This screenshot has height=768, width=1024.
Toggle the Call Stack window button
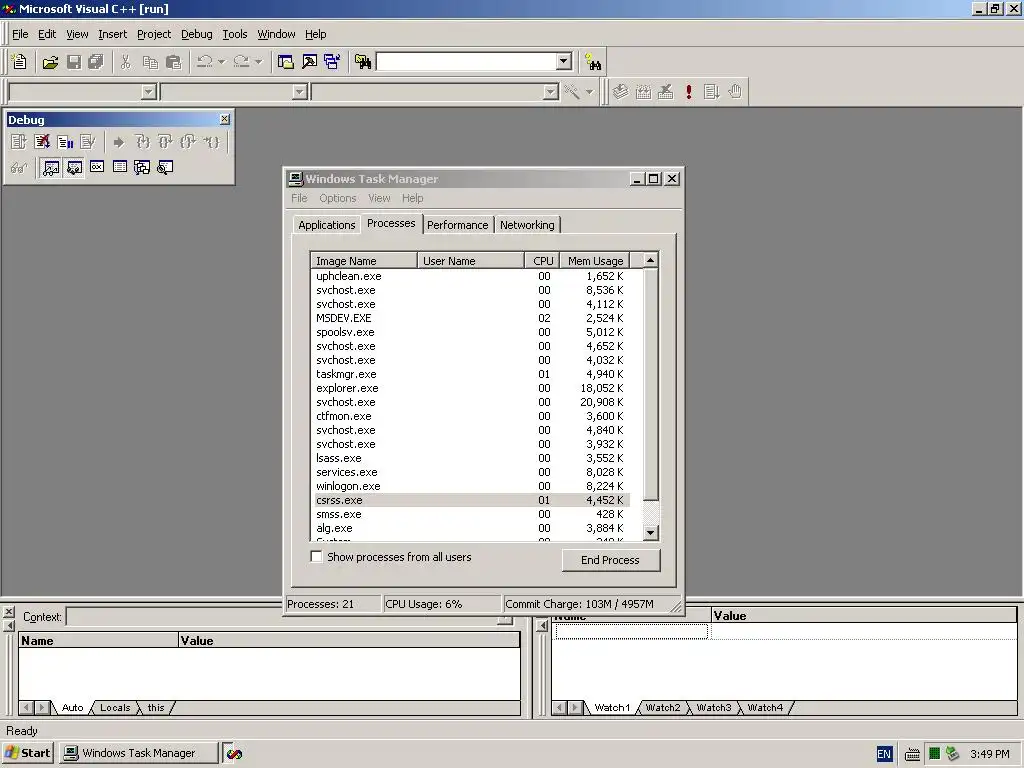click(142, 168)
